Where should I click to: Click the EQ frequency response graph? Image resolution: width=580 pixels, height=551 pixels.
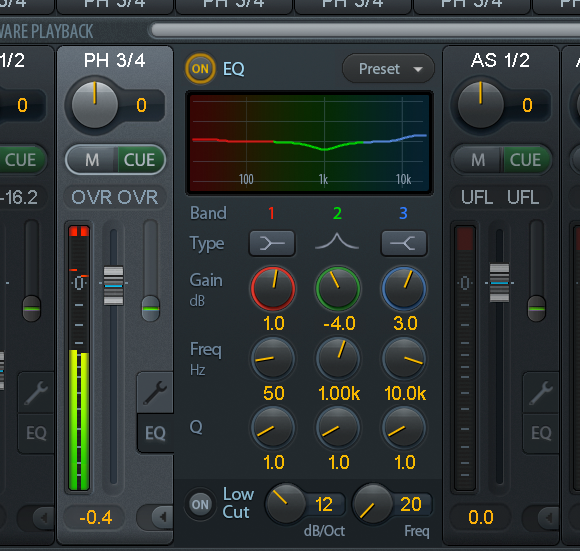(309, 143)
